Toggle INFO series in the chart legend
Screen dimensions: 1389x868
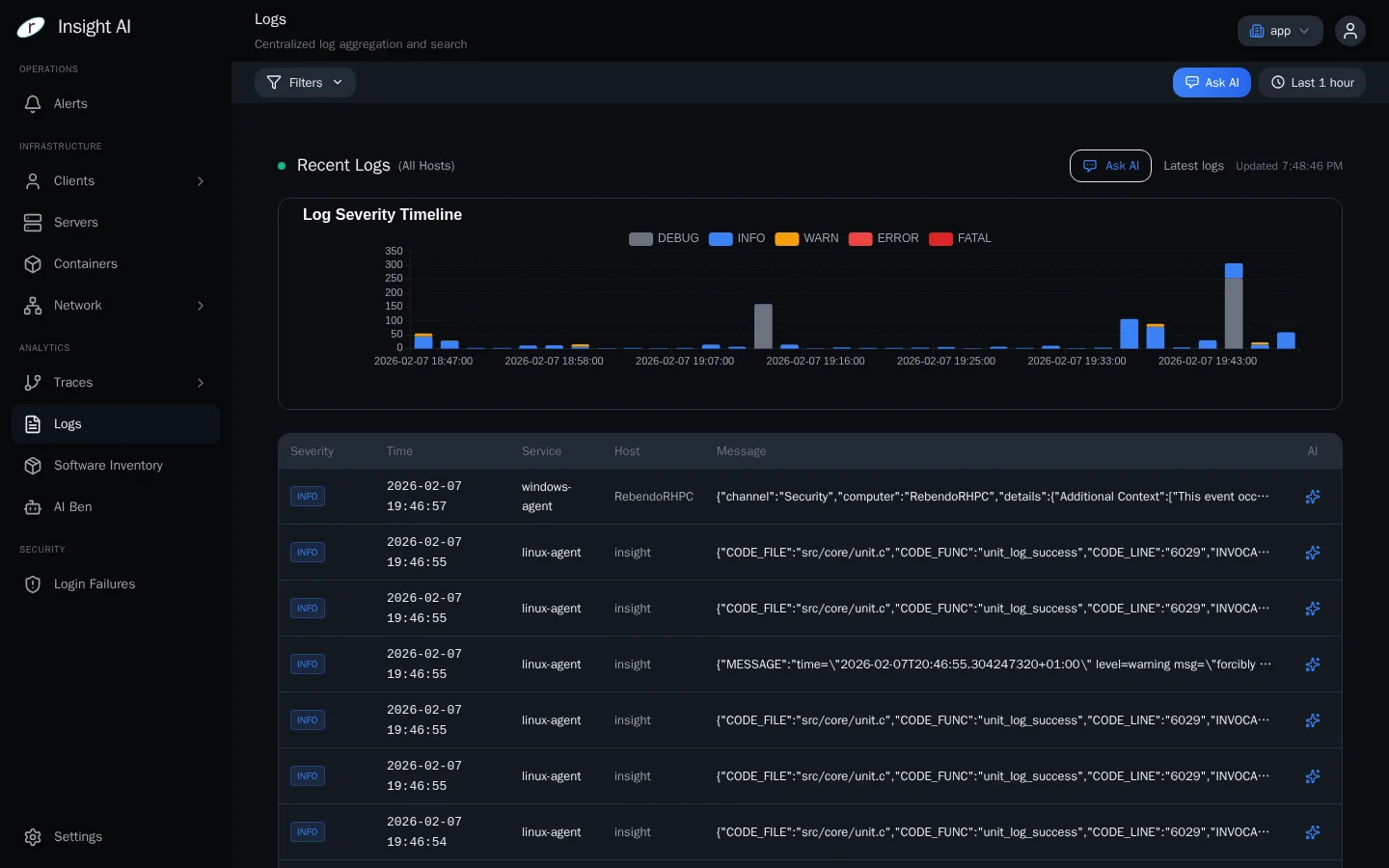[x=737, y=238]
